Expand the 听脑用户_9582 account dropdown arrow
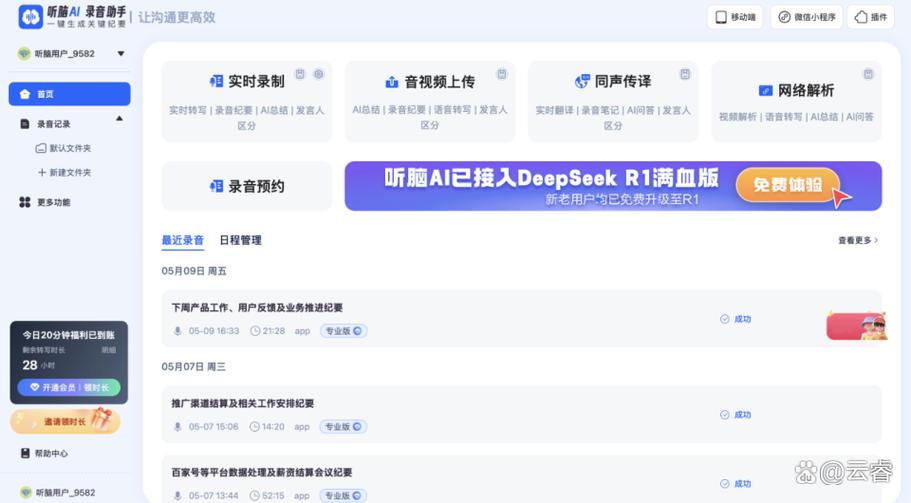Screen dimensions: 911x503 tap(121, 53)
